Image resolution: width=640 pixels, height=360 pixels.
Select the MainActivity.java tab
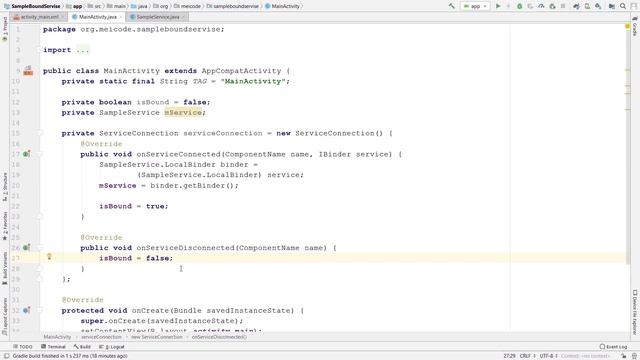pos(97,17)
